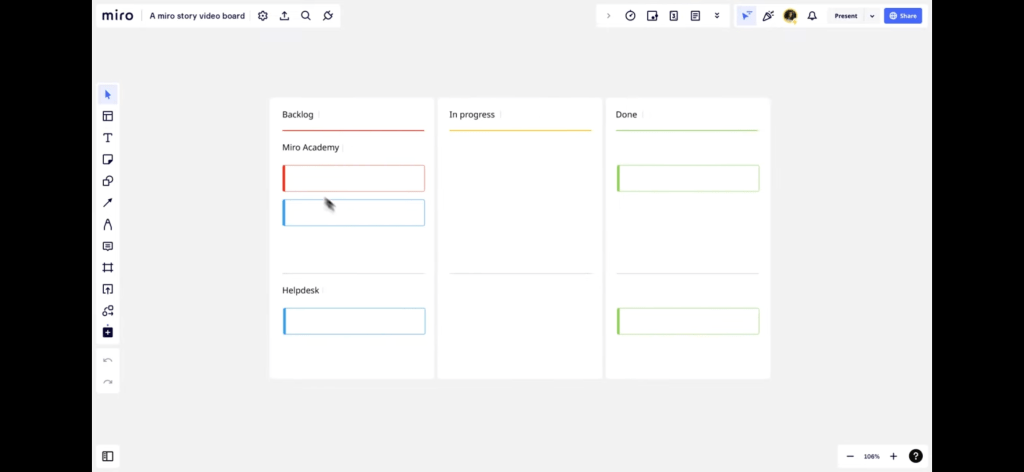
Task: Open the zoom level 106% menu
Action: click(x=871, y=456)
